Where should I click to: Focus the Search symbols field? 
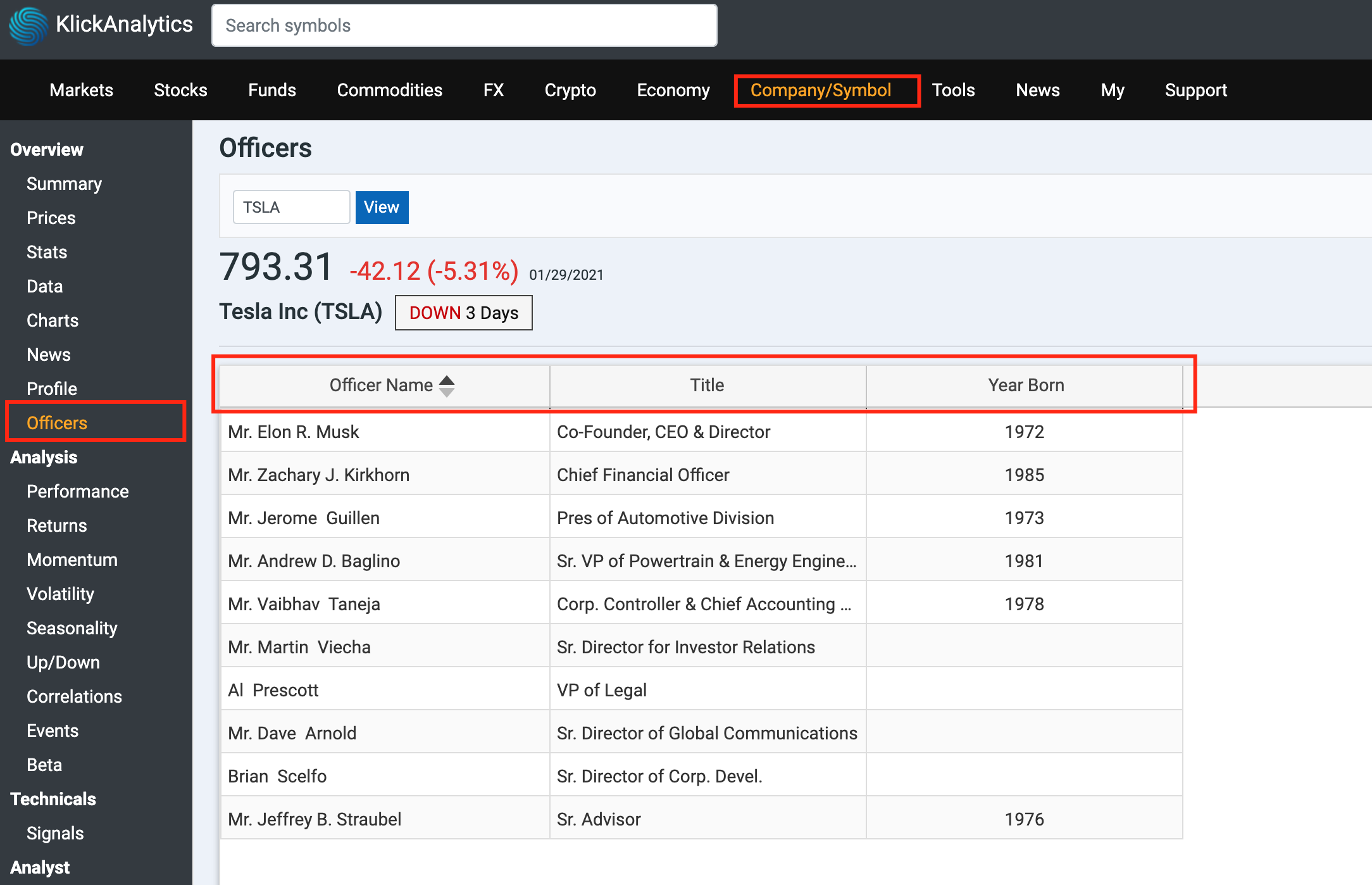point(464,25)
